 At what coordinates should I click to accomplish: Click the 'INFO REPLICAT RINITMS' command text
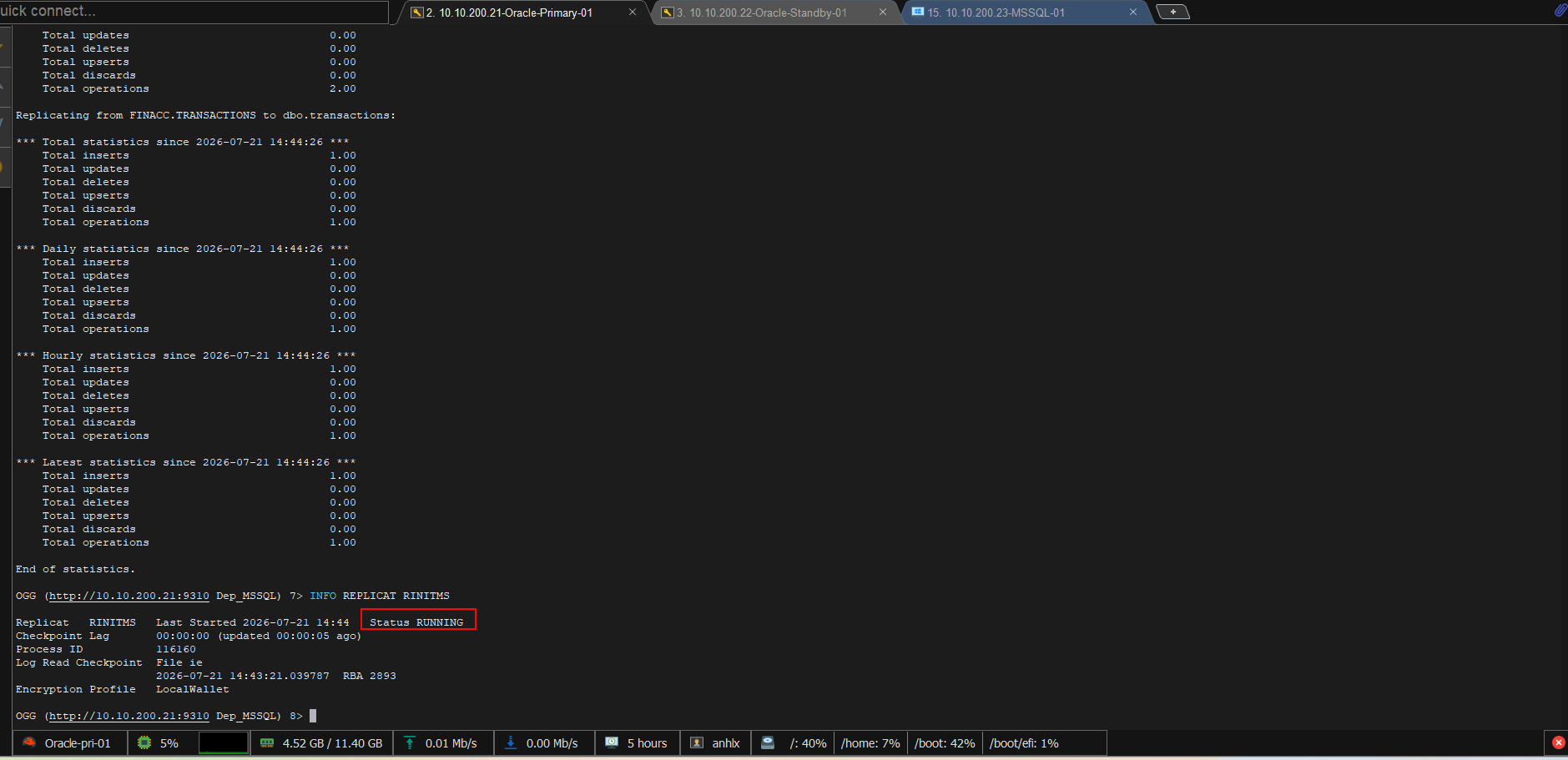tap(380, 596)
